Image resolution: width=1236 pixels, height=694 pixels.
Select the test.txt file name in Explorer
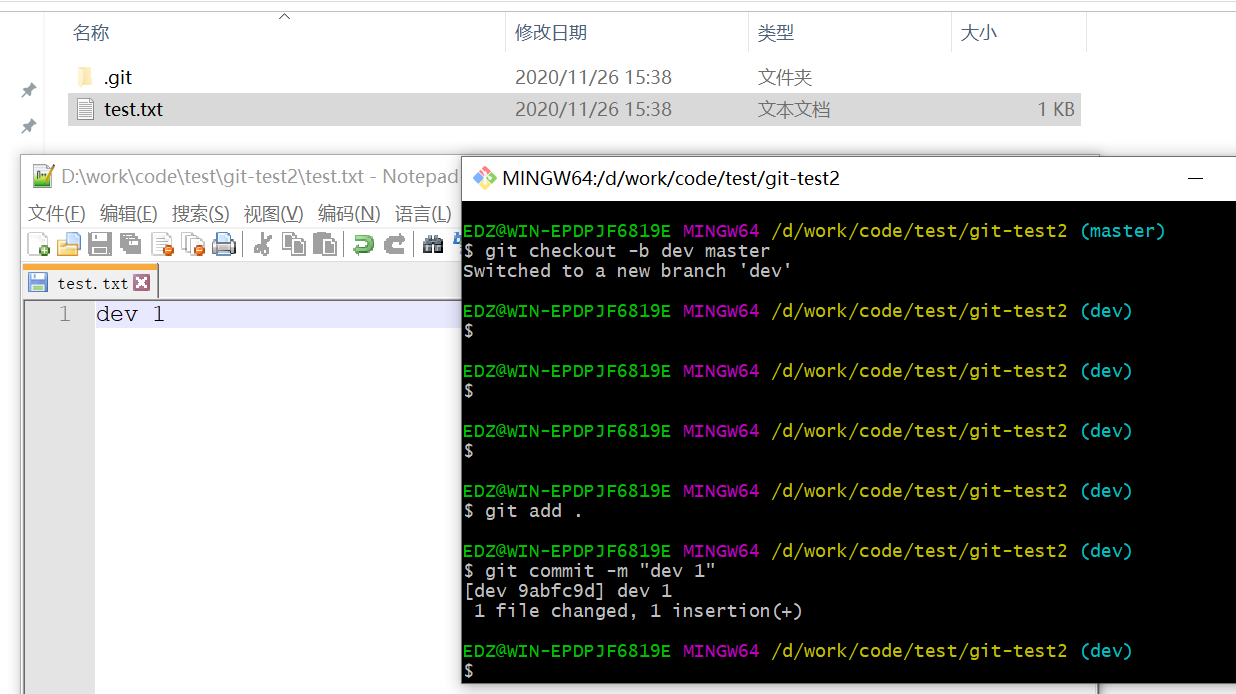click(133, 109)
